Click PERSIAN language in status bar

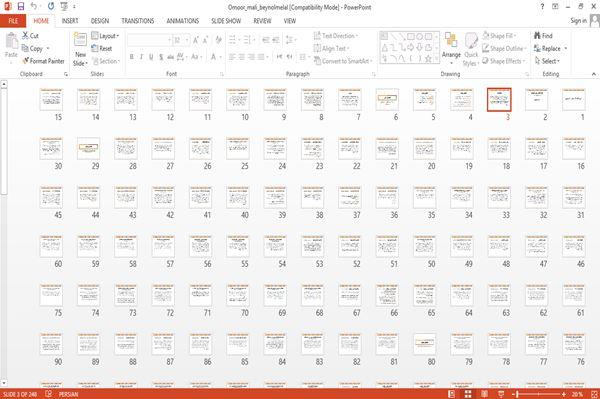(68, 394)
